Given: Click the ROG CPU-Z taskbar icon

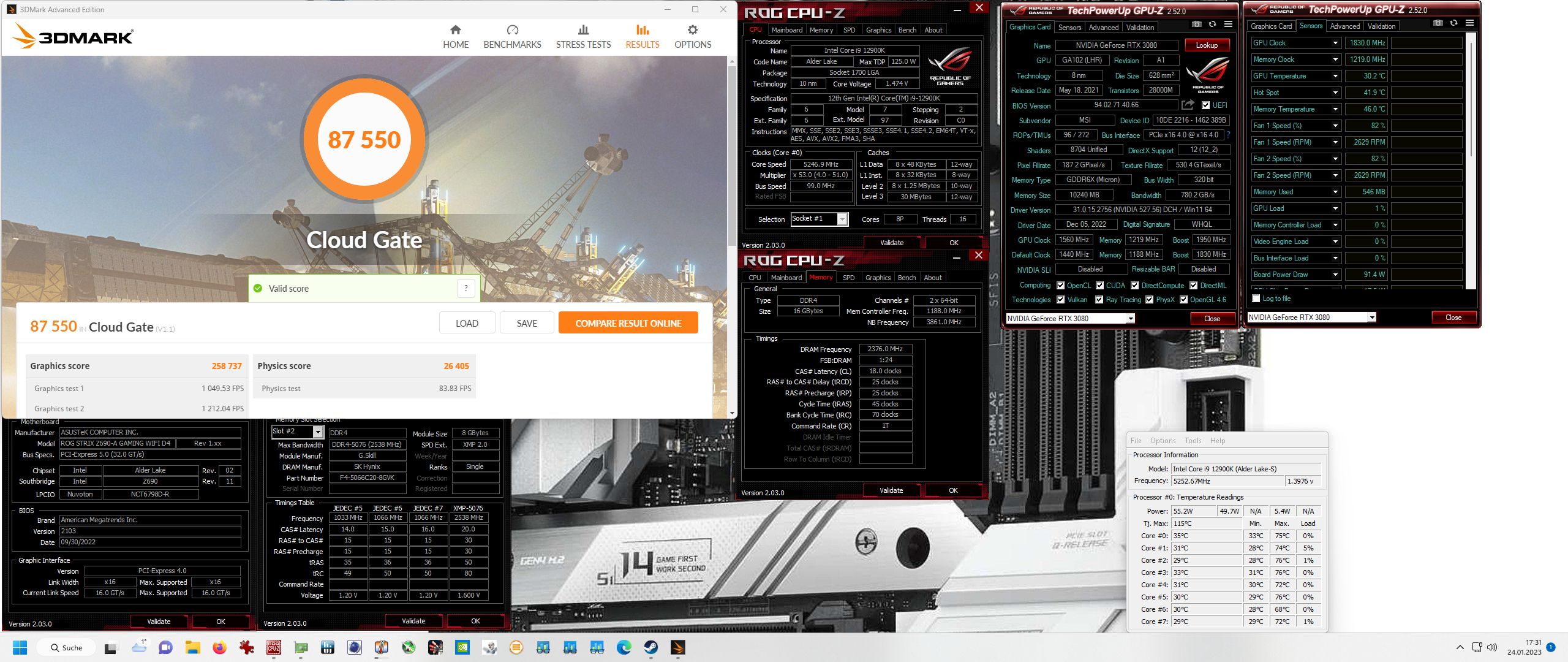Looking at the screenshot, I should click(274, 647).
